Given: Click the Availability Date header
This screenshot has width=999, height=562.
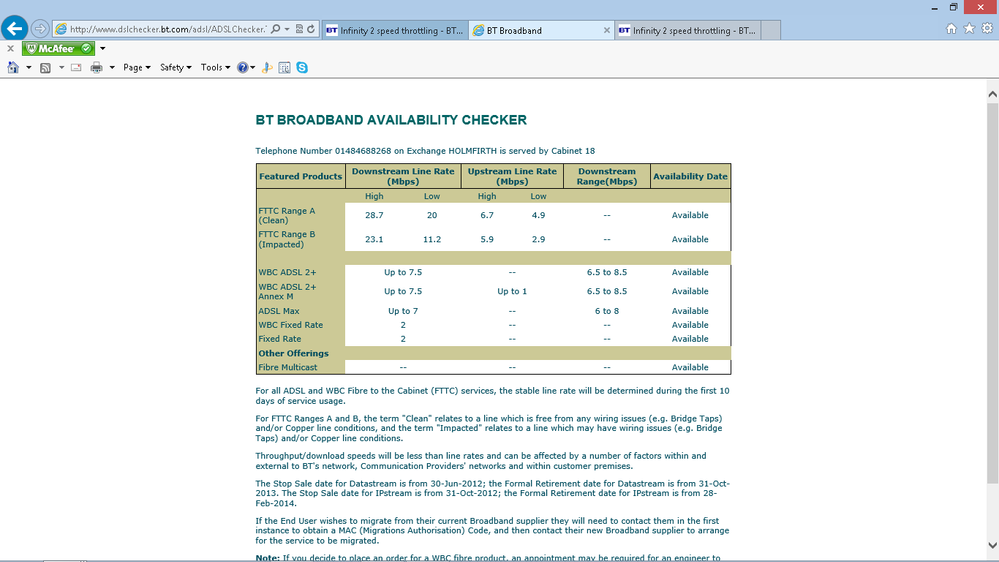Looking at the screenshot, I should click(x=690, y=177).
